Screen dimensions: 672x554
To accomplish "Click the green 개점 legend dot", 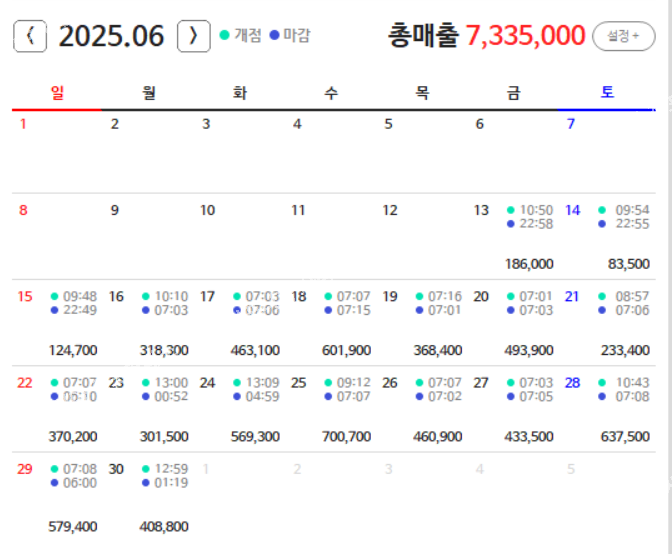I will [x=225, y=36].
